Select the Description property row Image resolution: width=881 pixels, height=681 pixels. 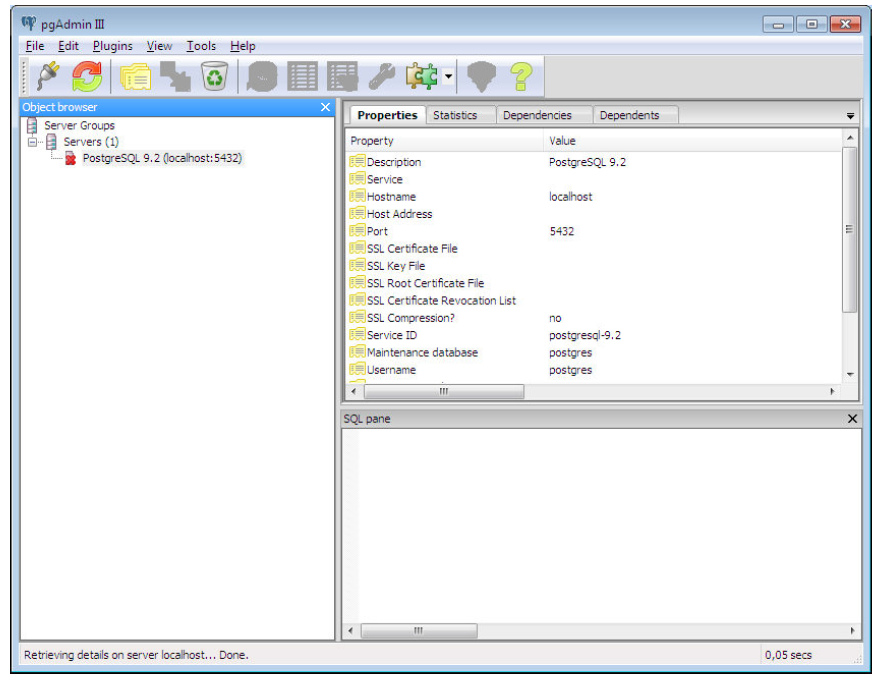pos(594,162)
